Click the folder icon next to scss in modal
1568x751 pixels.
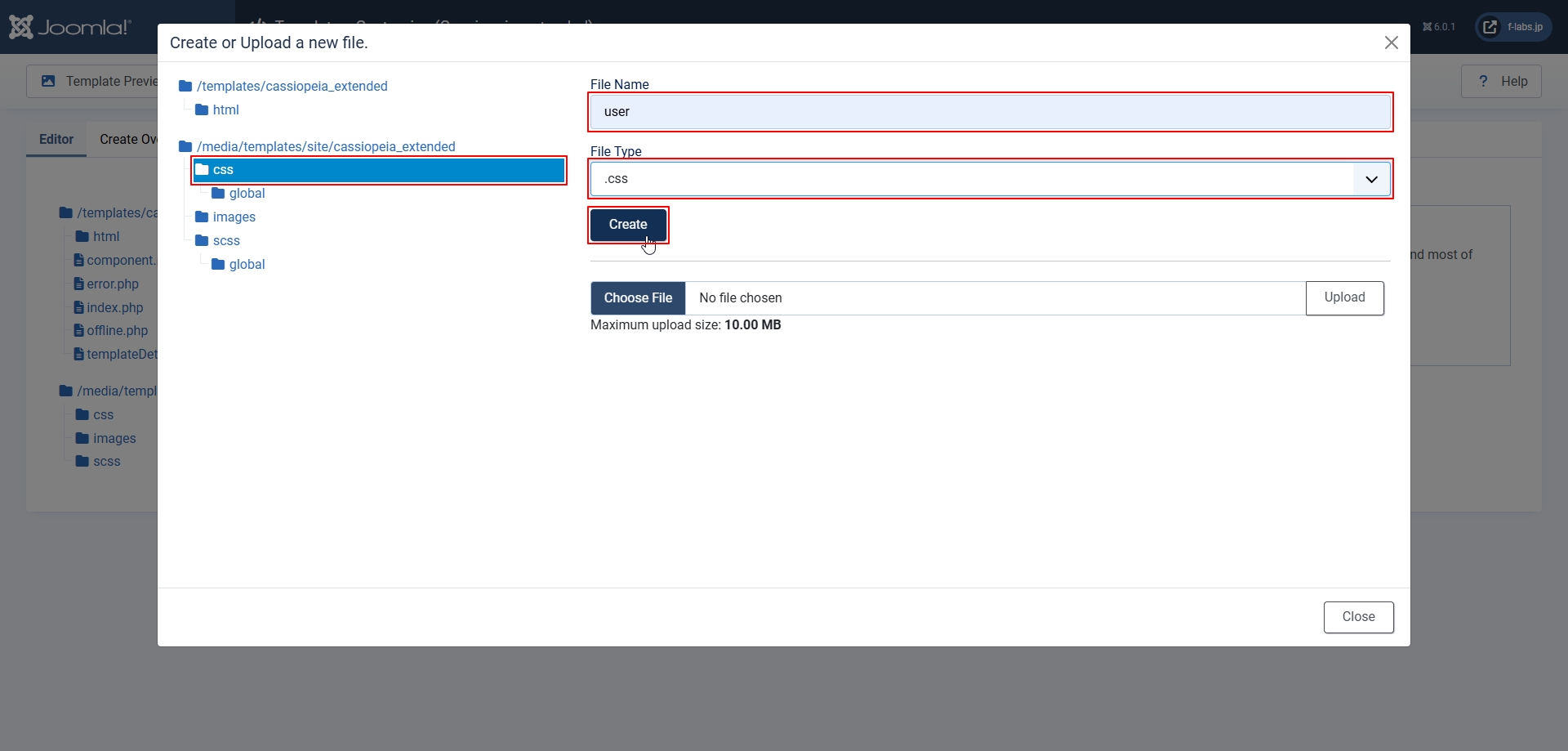pos(202,241)
